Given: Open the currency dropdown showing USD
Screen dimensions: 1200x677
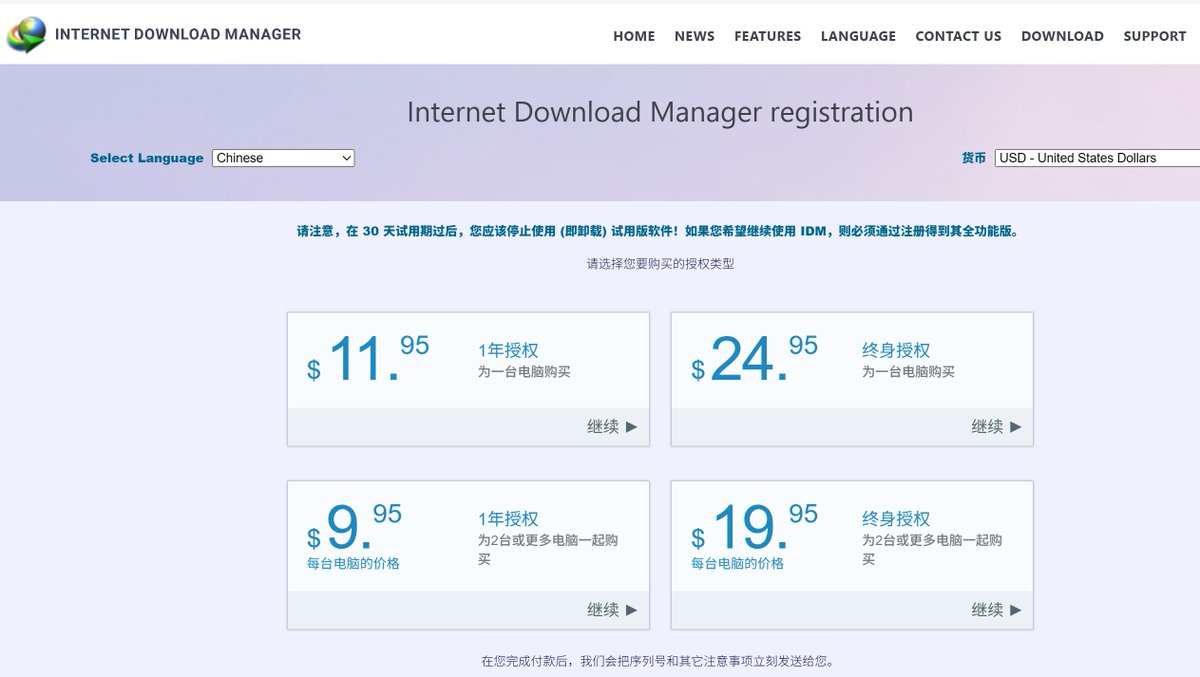Looking at the screenshot, I should (1097, 158).
